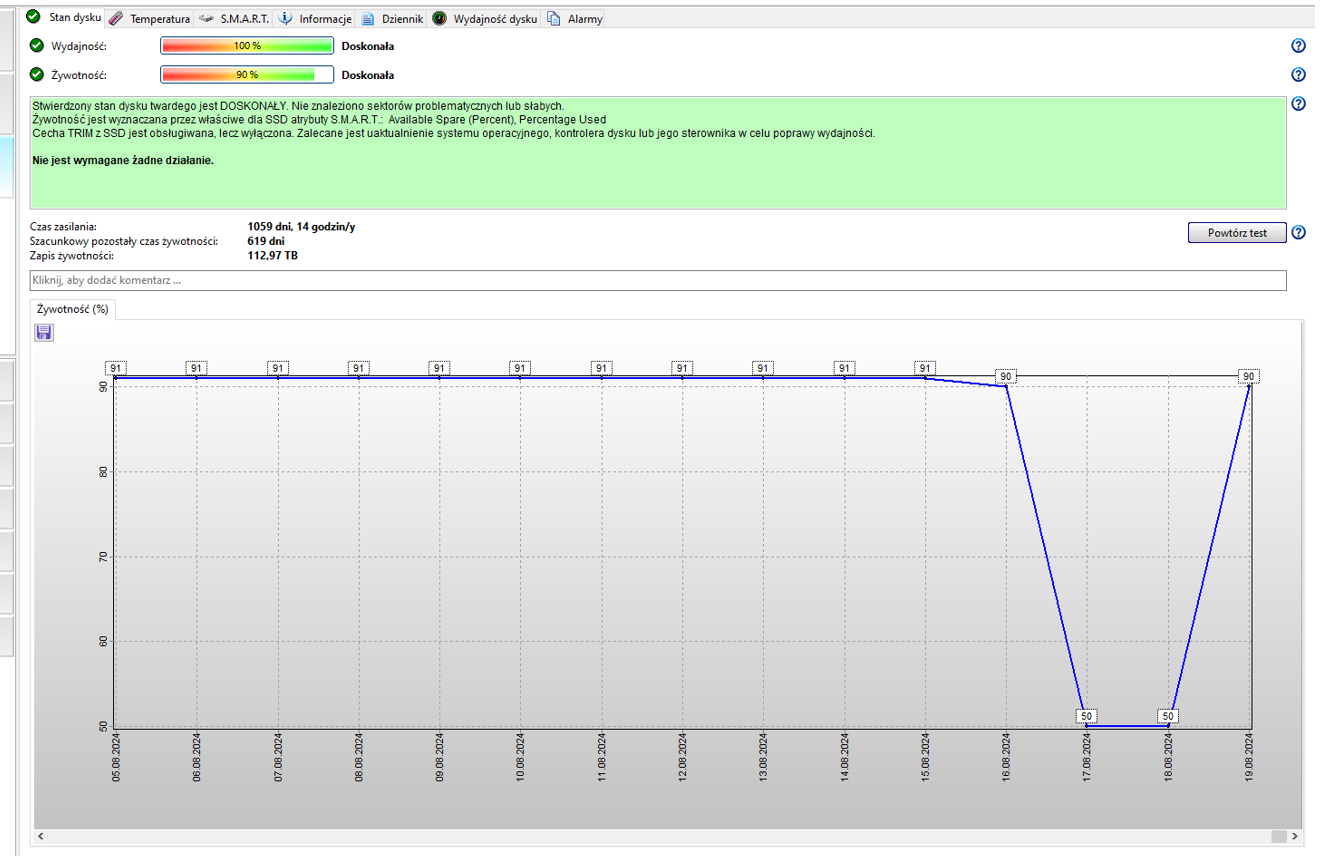1336x856 pixels.
Task: Click the 17.08.2024 date on the chart axis
Action: click(1088, 759)
